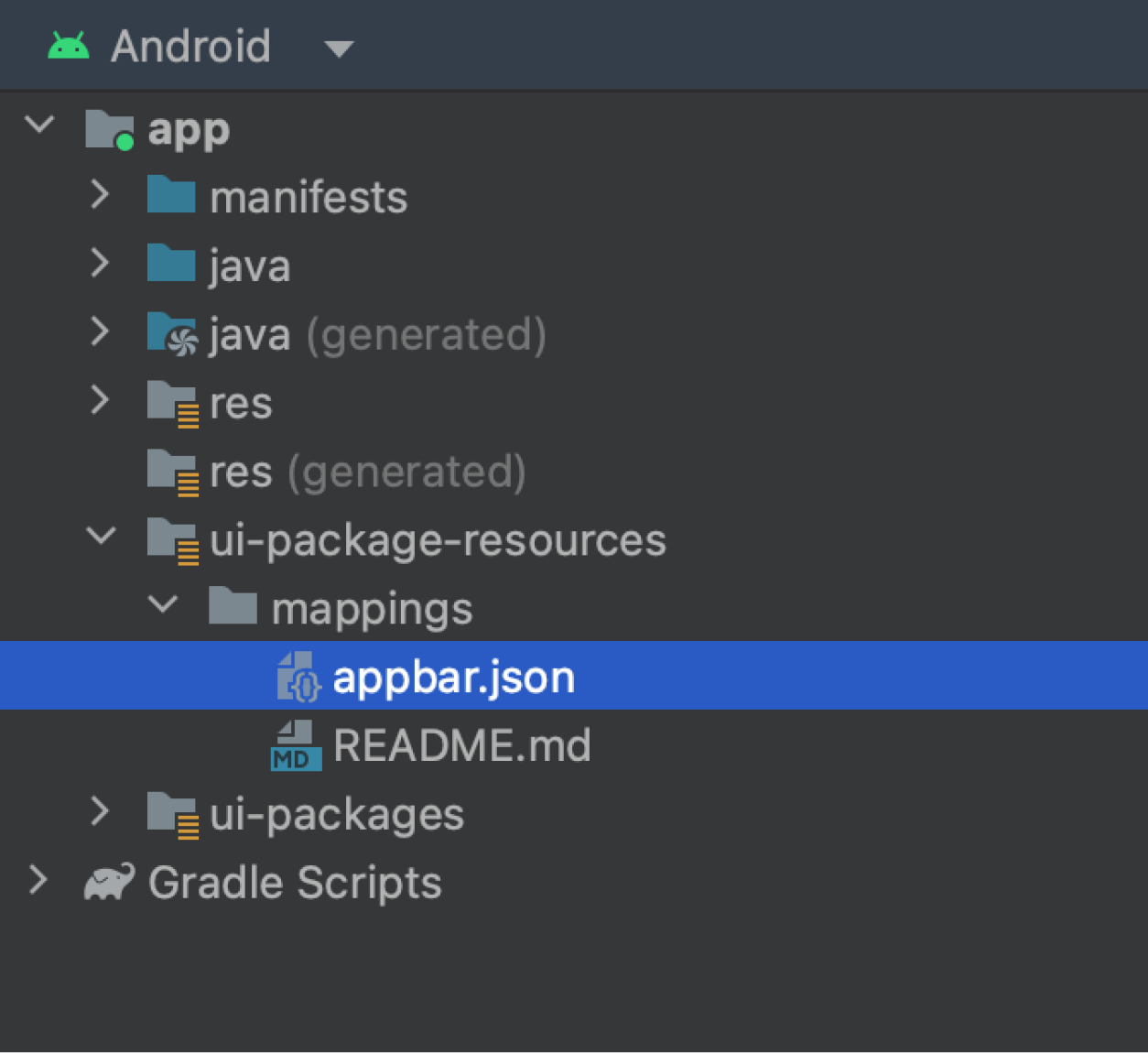Click the Gradle elephant icon
Screen dimensions: 1148x1053
[109, 882]
